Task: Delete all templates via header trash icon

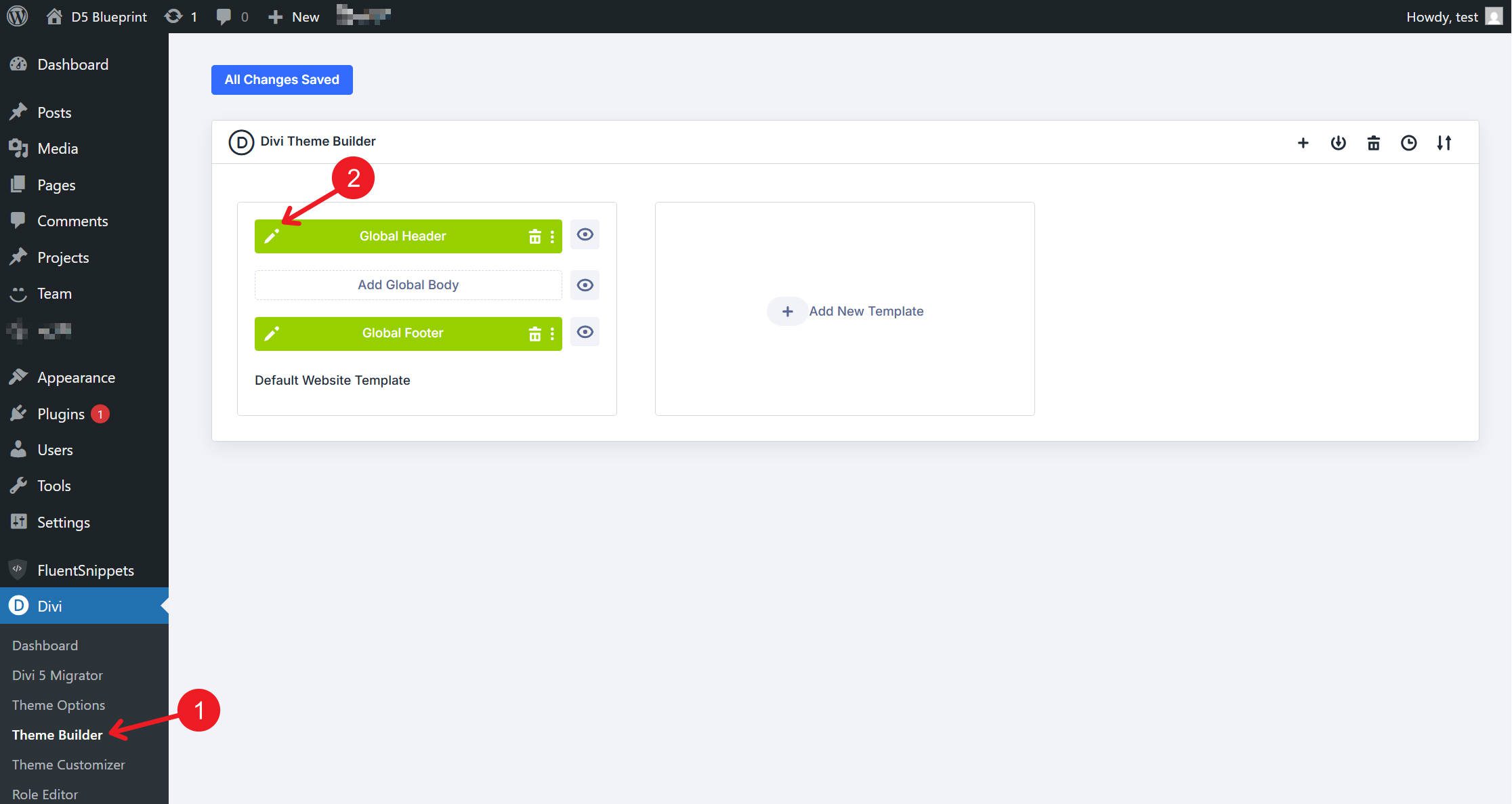Action: click(x=1373, y=143)
